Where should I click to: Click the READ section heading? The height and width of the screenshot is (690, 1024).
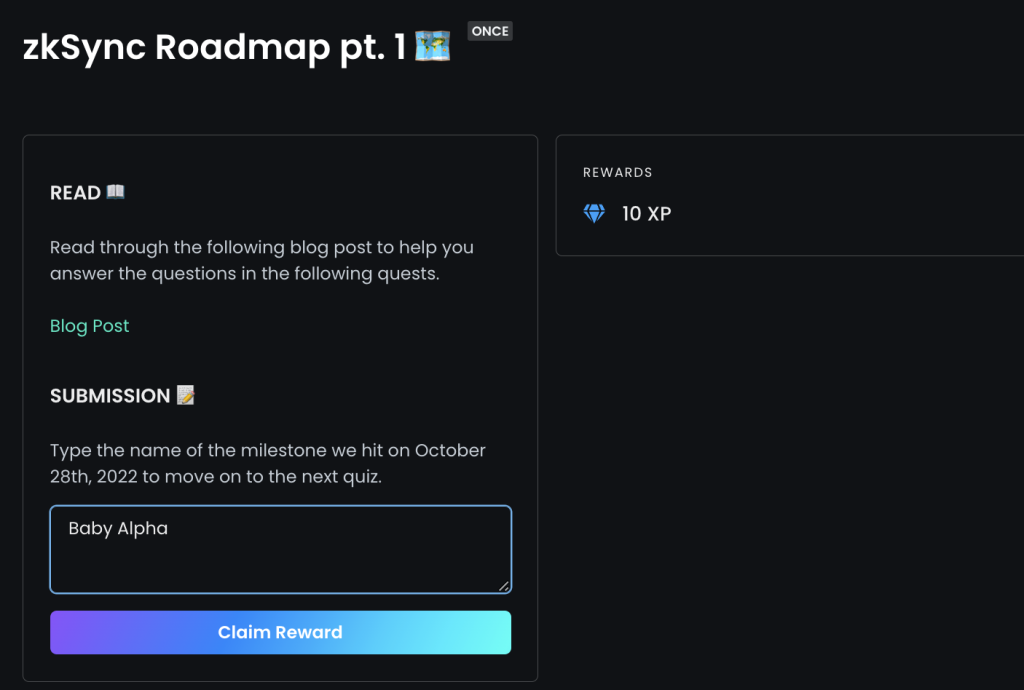point(75,193)
